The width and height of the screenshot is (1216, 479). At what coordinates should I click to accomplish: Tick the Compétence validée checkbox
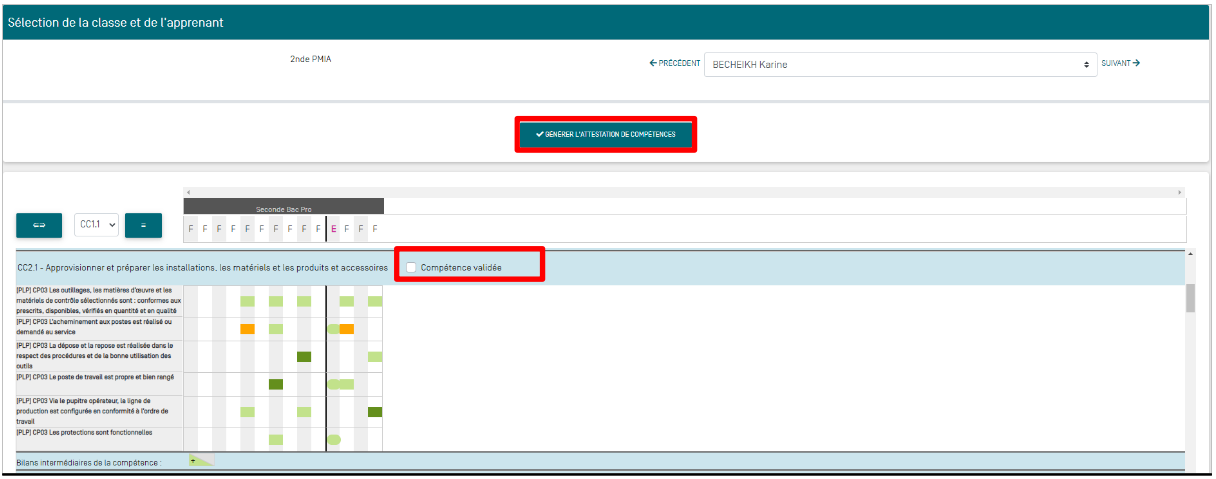411,268
